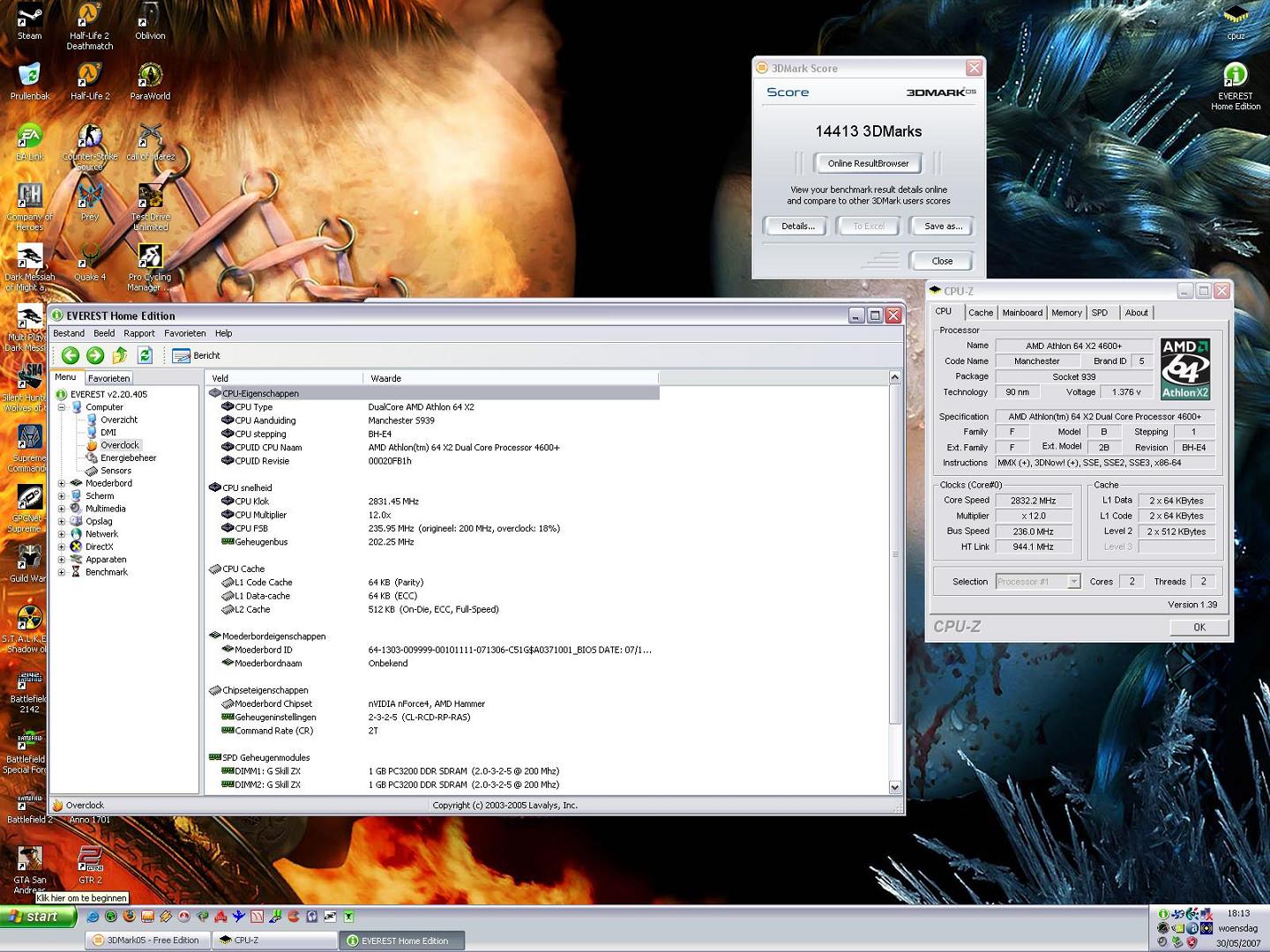The height and width of the screenshot is (952, 1270).
Task: Switch to the CPU-Z Mainboard tab
Action: [x=1022, y=313]
